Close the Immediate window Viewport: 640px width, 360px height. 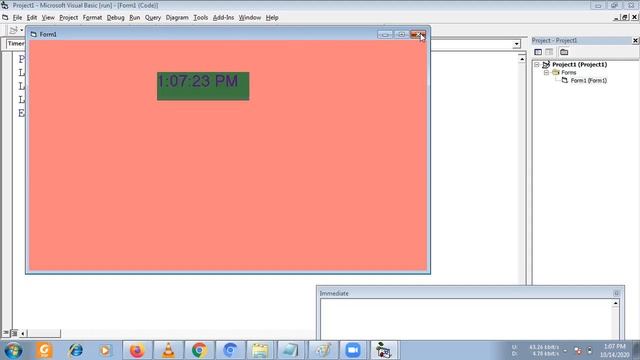coord(616,293)
